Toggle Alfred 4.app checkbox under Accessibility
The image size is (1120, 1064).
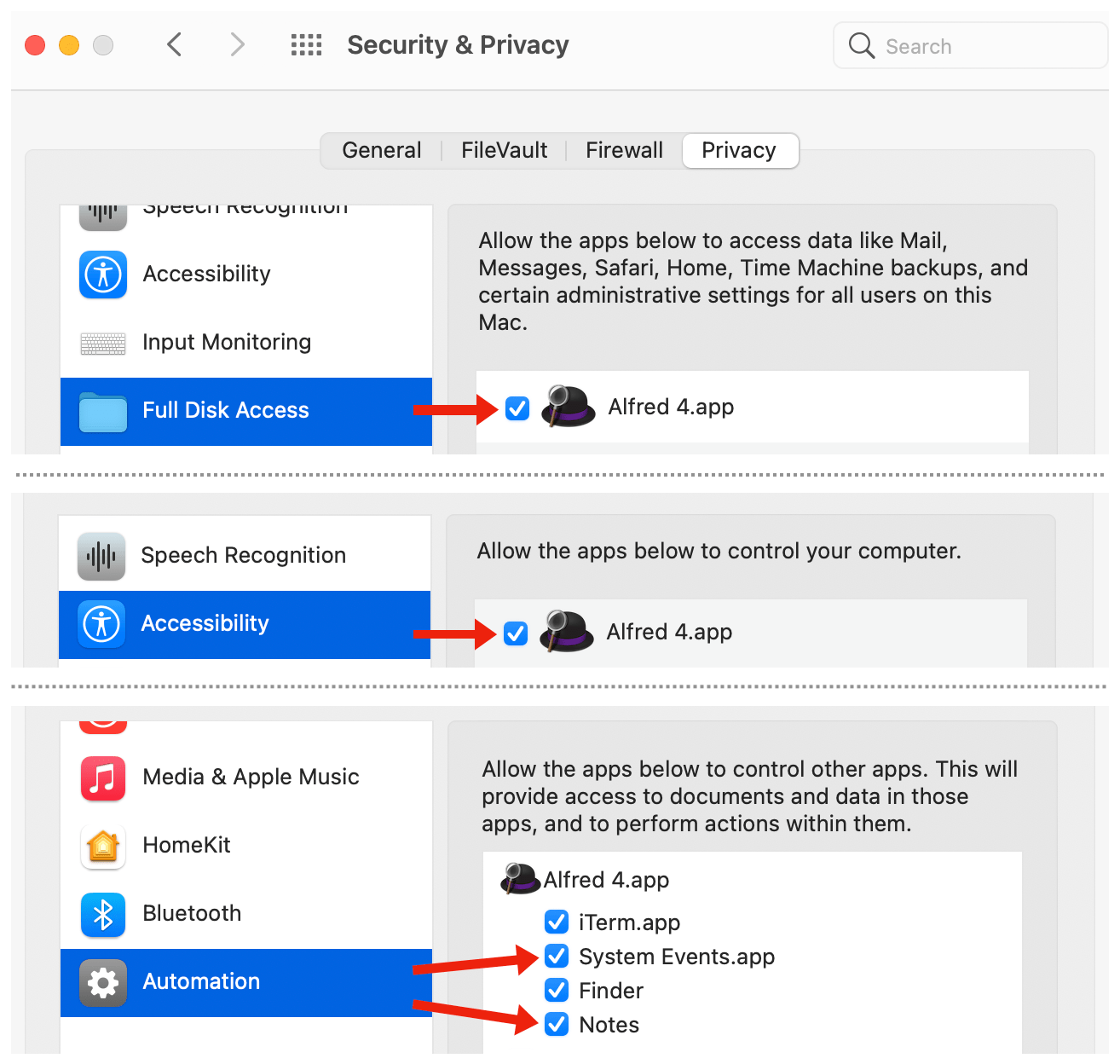tap(516, 633)
